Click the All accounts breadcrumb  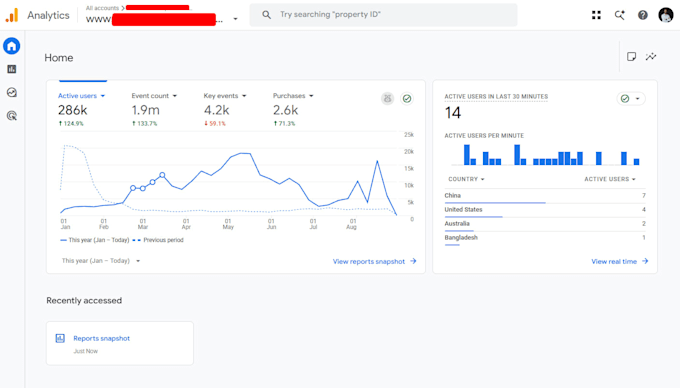tap(102, 8)
